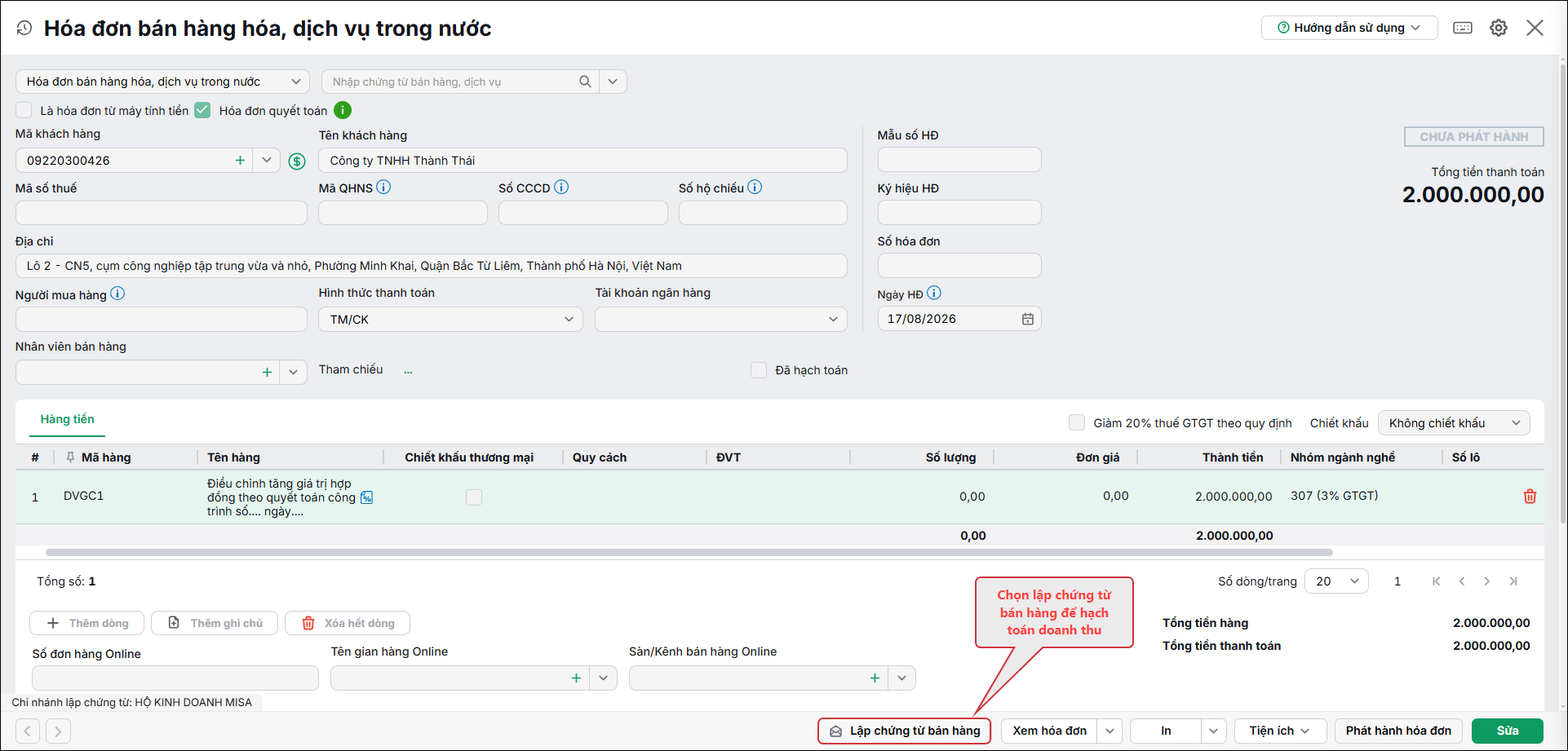Open invoice type dropdown Hóa đơn bán hàng hóa
The image size is (1568, 751).
(162, 82)
